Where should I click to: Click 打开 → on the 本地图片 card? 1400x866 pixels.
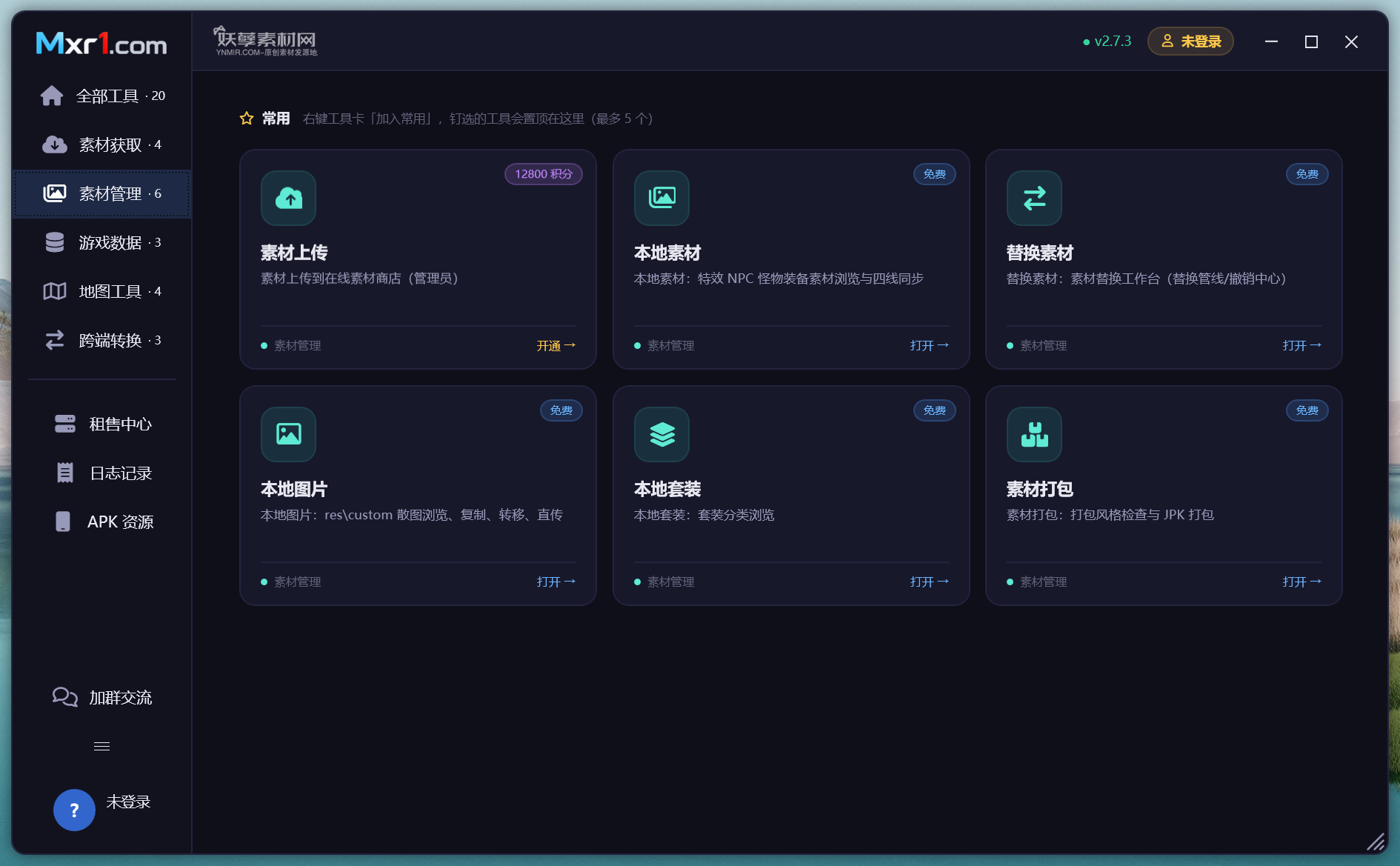tap(556, 582)
